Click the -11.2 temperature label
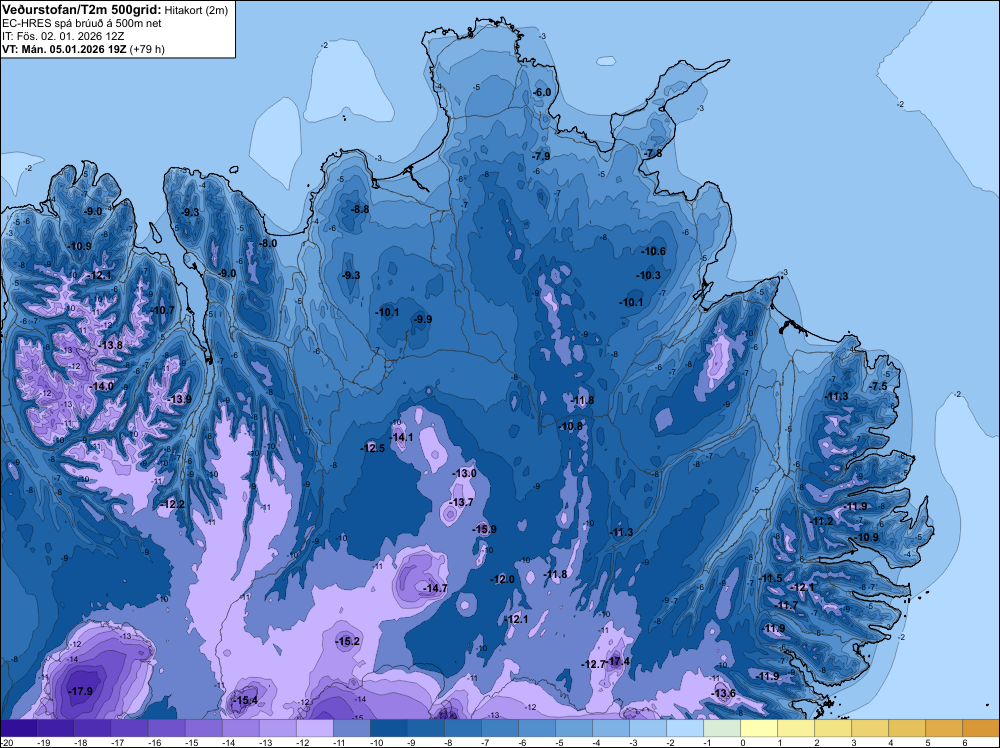 822,521
